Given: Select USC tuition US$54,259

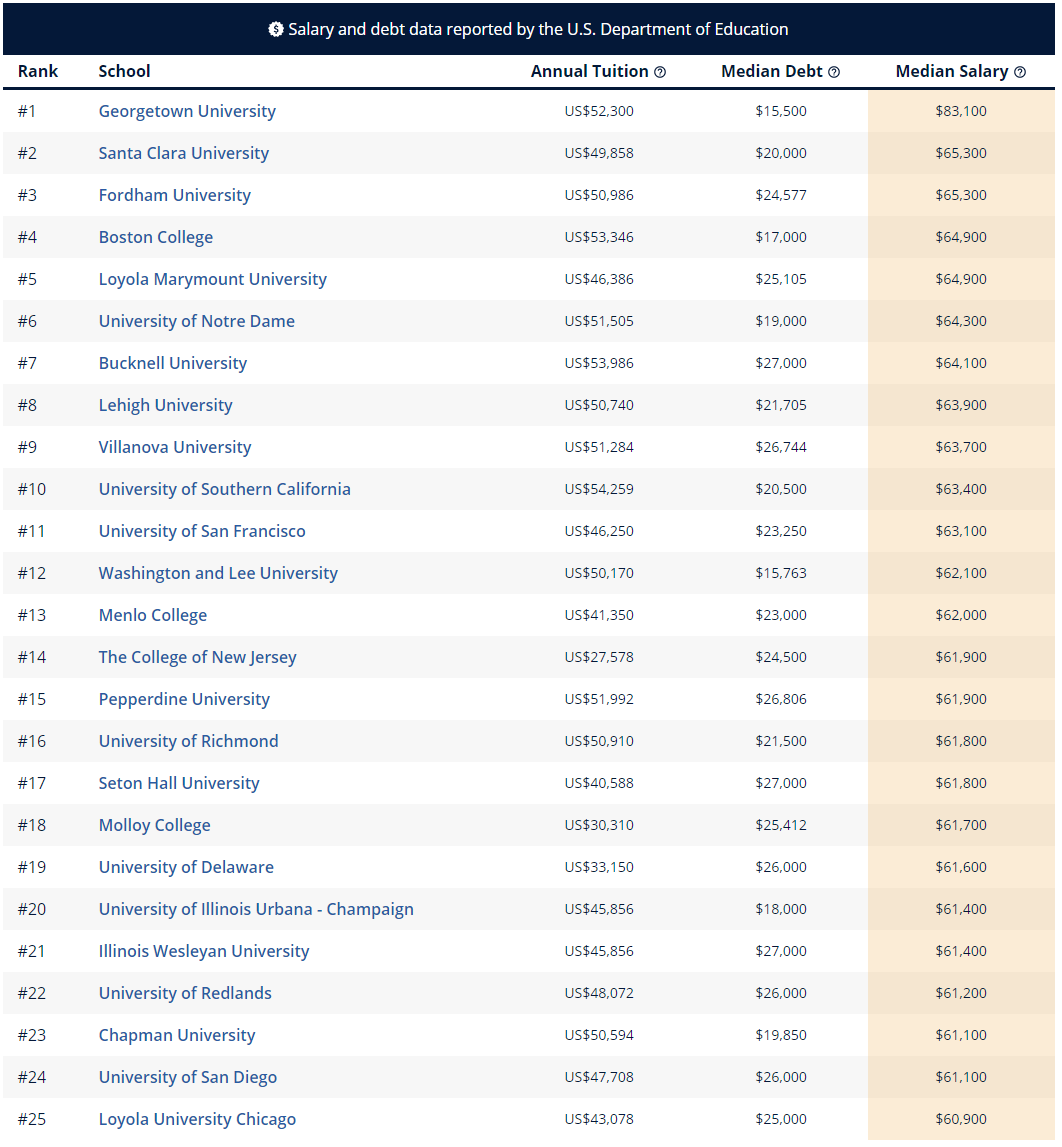Looking at the screenshot, I should (599, 489).
